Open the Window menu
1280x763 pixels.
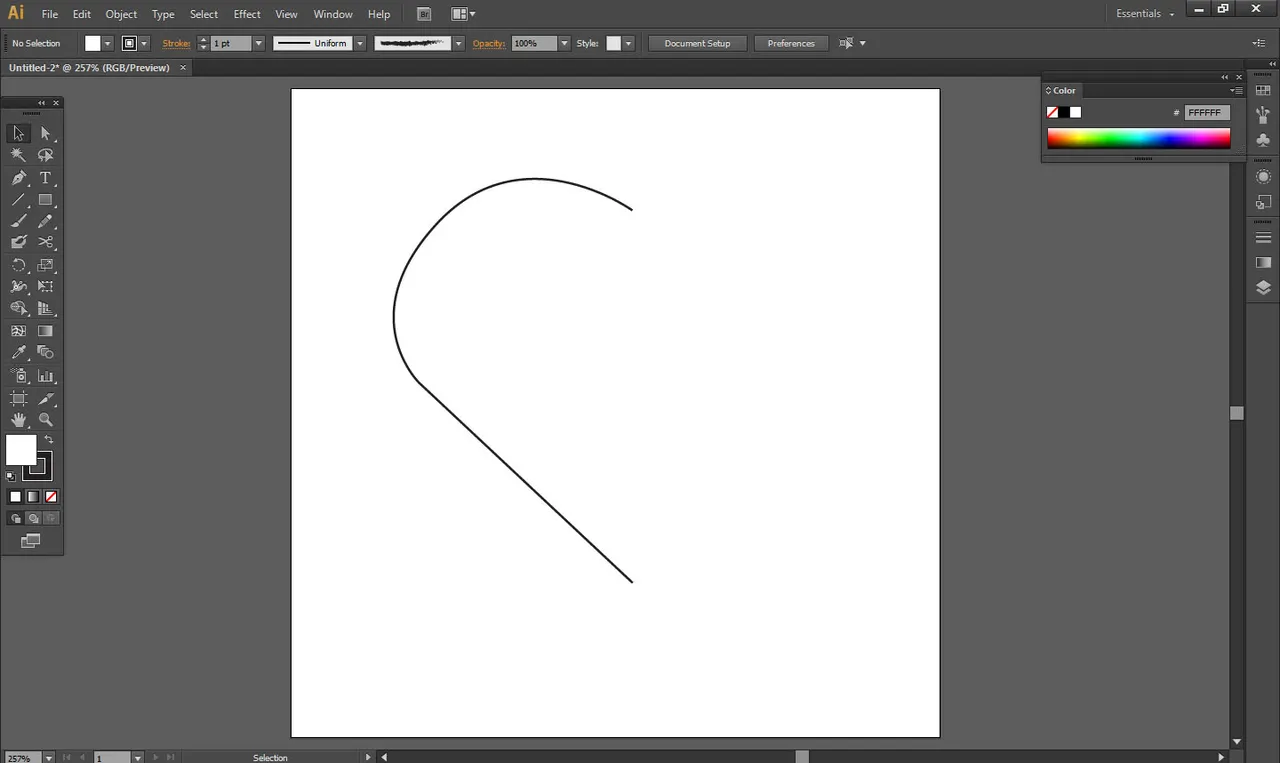pos(333,14)
